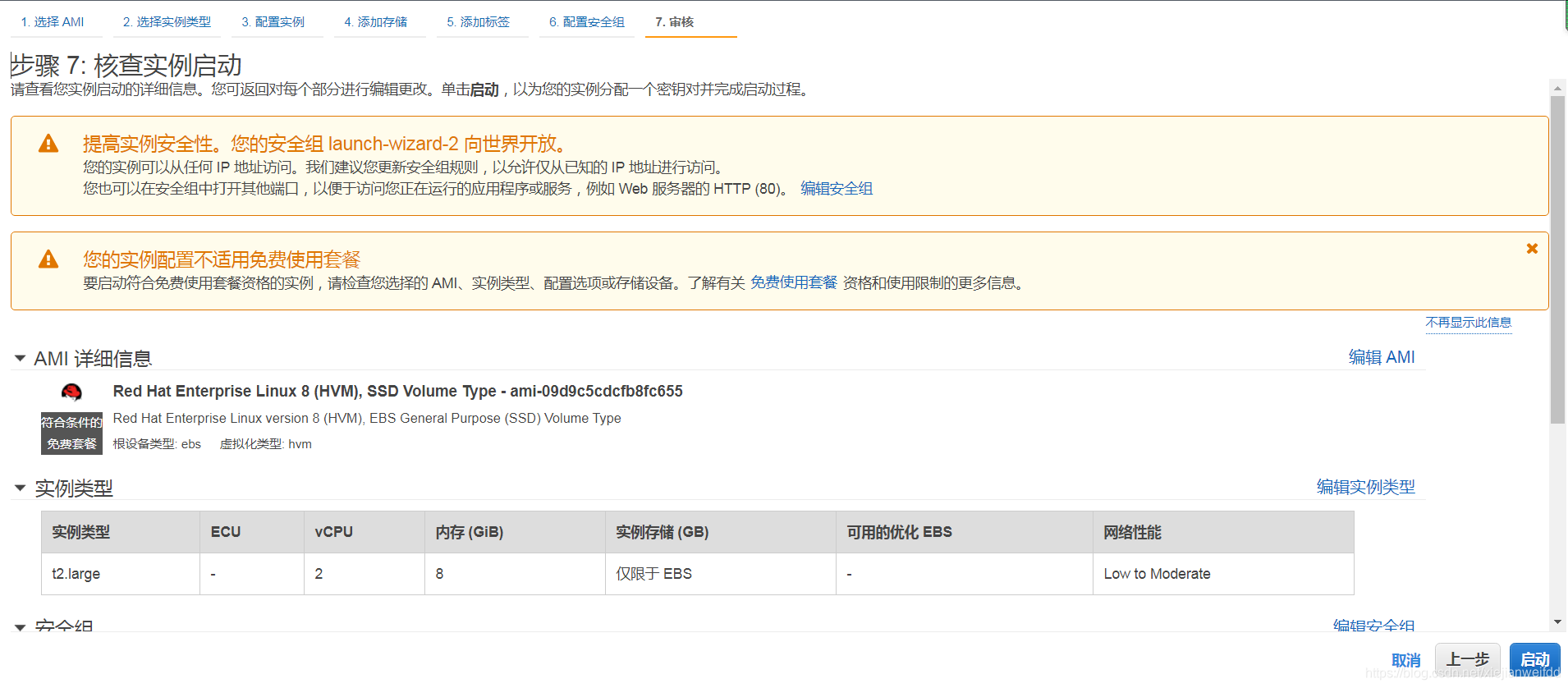Go to step 6 配置安全组 tab

[586, 22]
